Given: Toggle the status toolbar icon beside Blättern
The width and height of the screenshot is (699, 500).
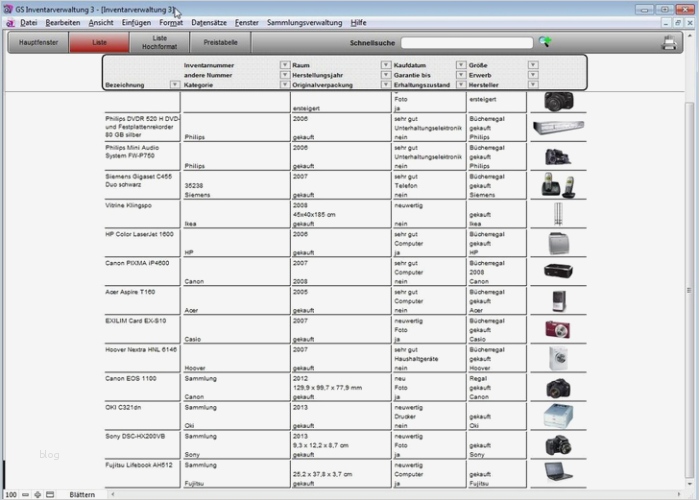Looking at the screenshot, I should tap(50, 494).
